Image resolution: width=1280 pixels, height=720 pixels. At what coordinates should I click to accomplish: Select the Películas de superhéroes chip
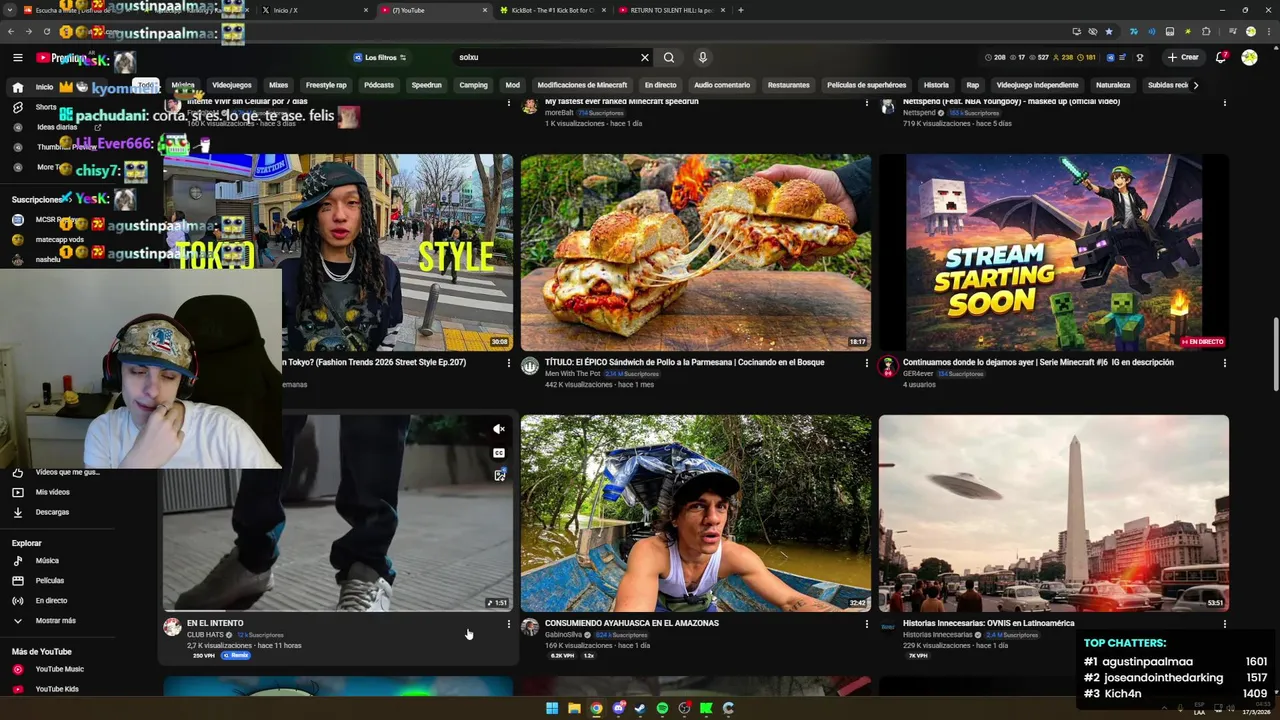pyautogui.click(x=866, y=85)
